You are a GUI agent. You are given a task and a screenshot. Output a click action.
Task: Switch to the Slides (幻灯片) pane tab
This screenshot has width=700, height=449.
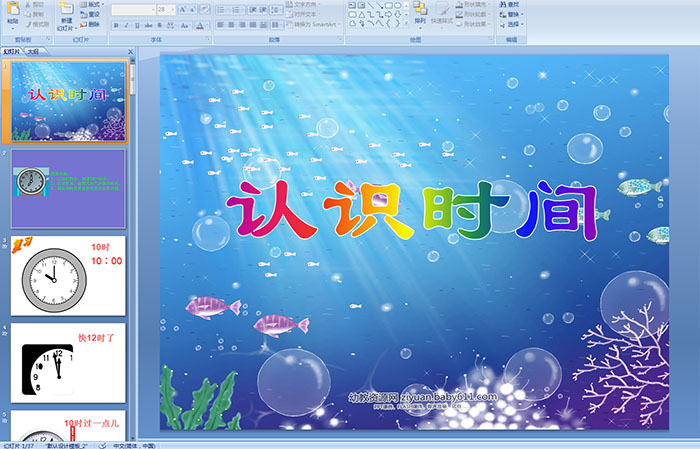click(x=12, y=52)
